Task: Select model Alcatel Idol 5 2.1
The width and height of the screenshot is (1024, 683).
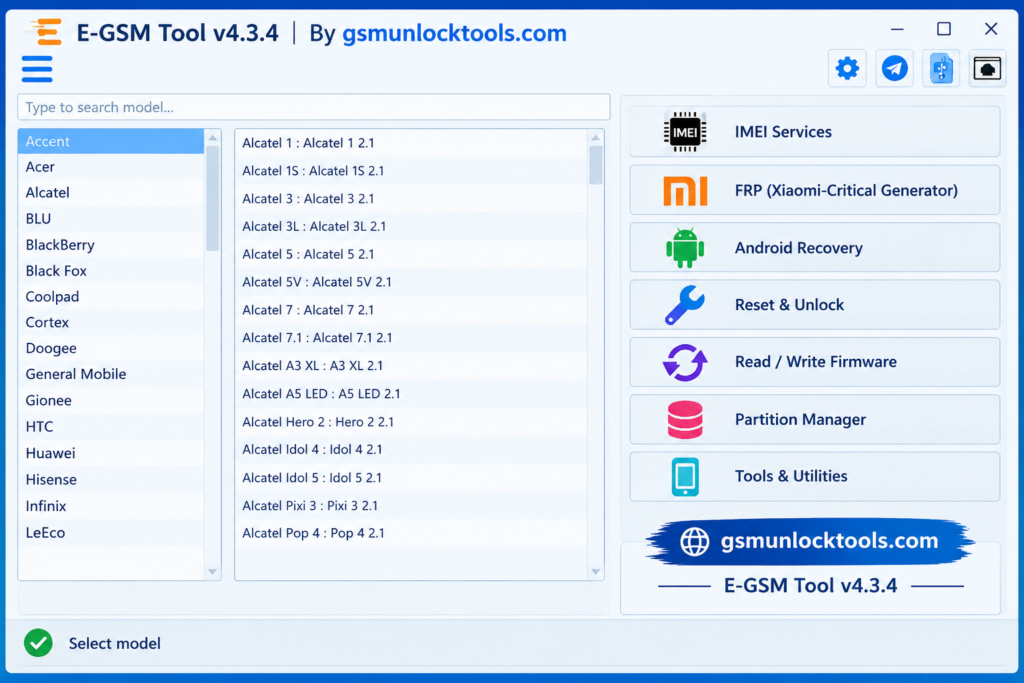Action: (411, 477)
